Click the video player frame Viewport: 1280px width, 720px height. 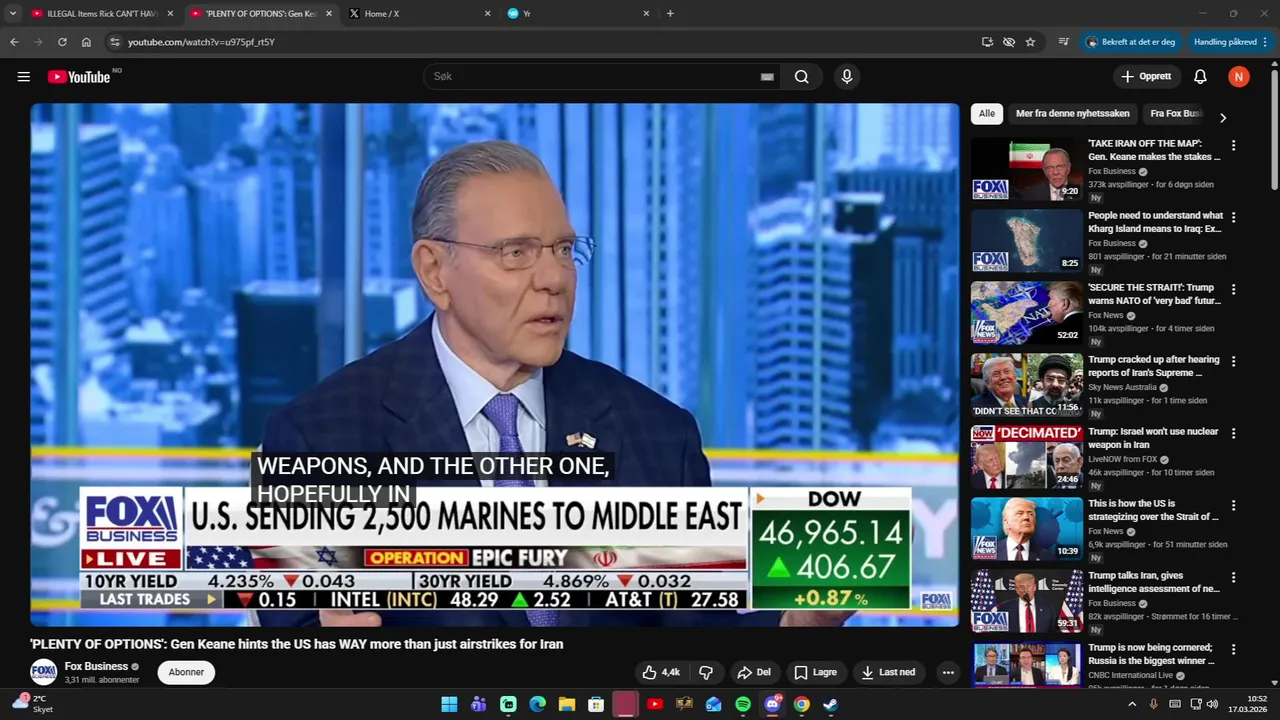coord(494,365)
